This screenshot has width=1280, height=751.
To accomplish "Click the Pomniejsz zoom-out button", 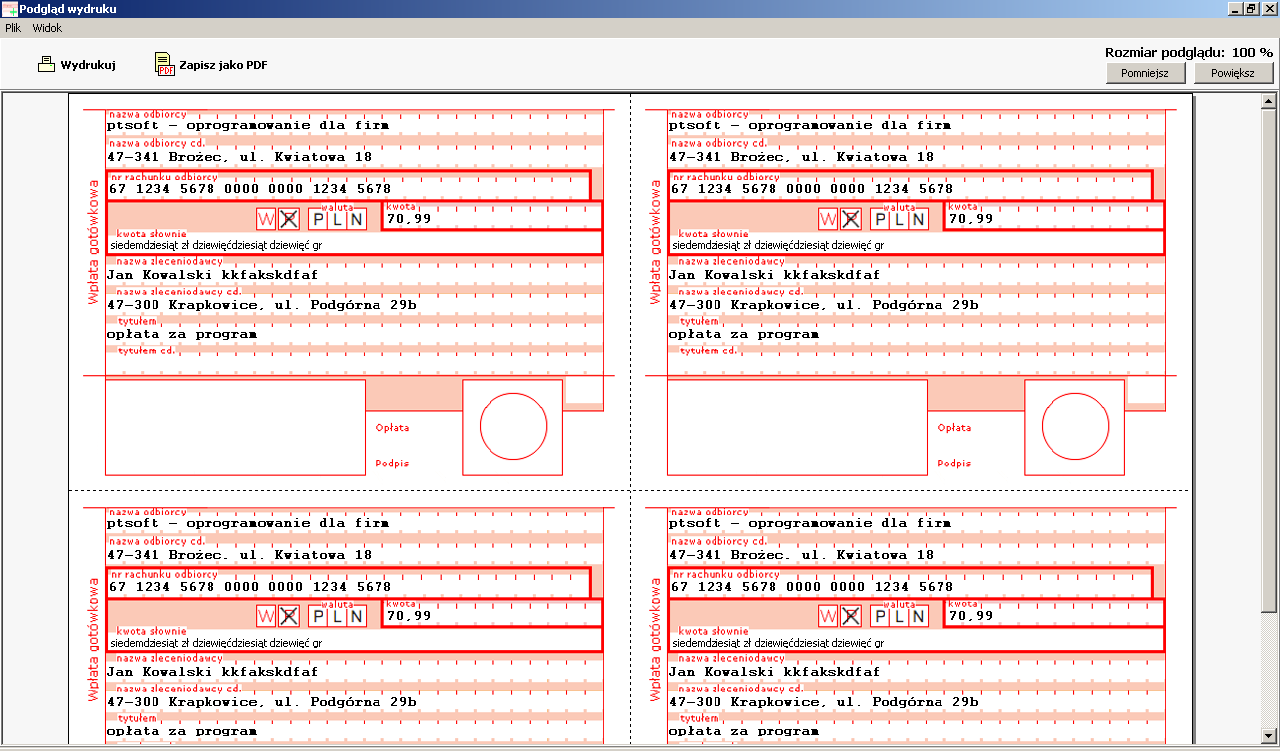I will (x=1145, y=73).
